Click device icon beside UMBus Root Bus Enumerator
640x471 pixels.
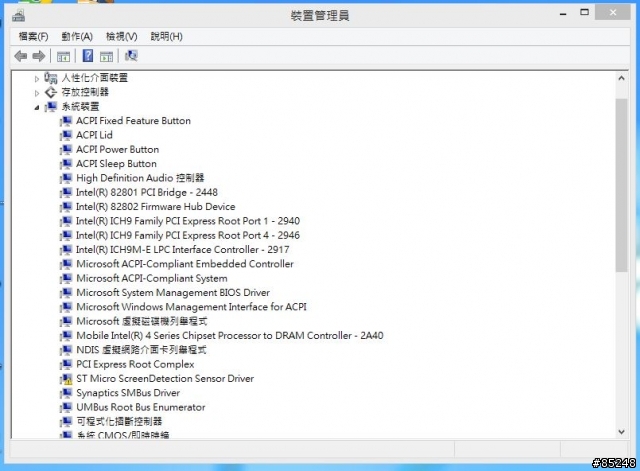[66, 408]
